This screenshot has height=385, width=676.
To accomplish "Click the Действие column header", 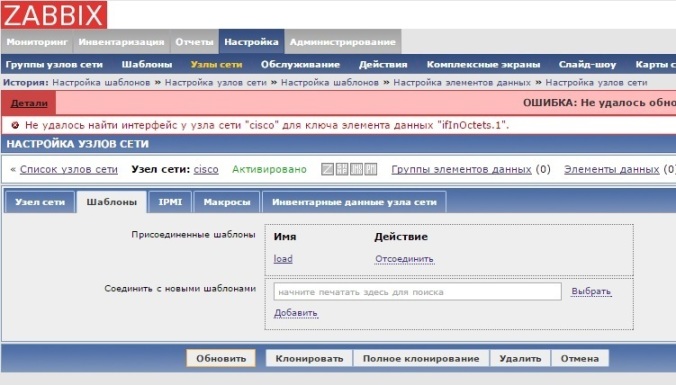I will click(401, 237).
